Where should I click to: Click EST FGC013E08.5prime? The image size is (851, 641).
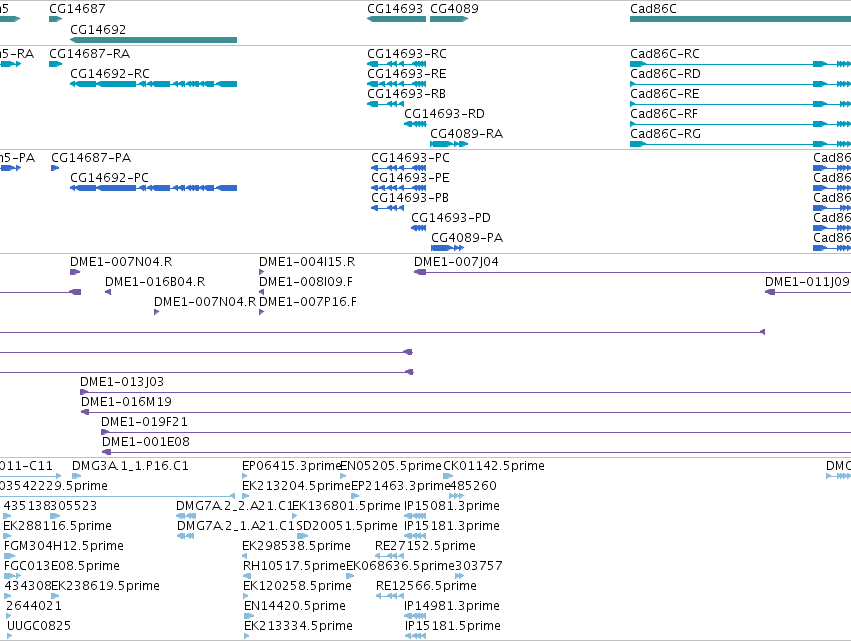coord(62,566)
